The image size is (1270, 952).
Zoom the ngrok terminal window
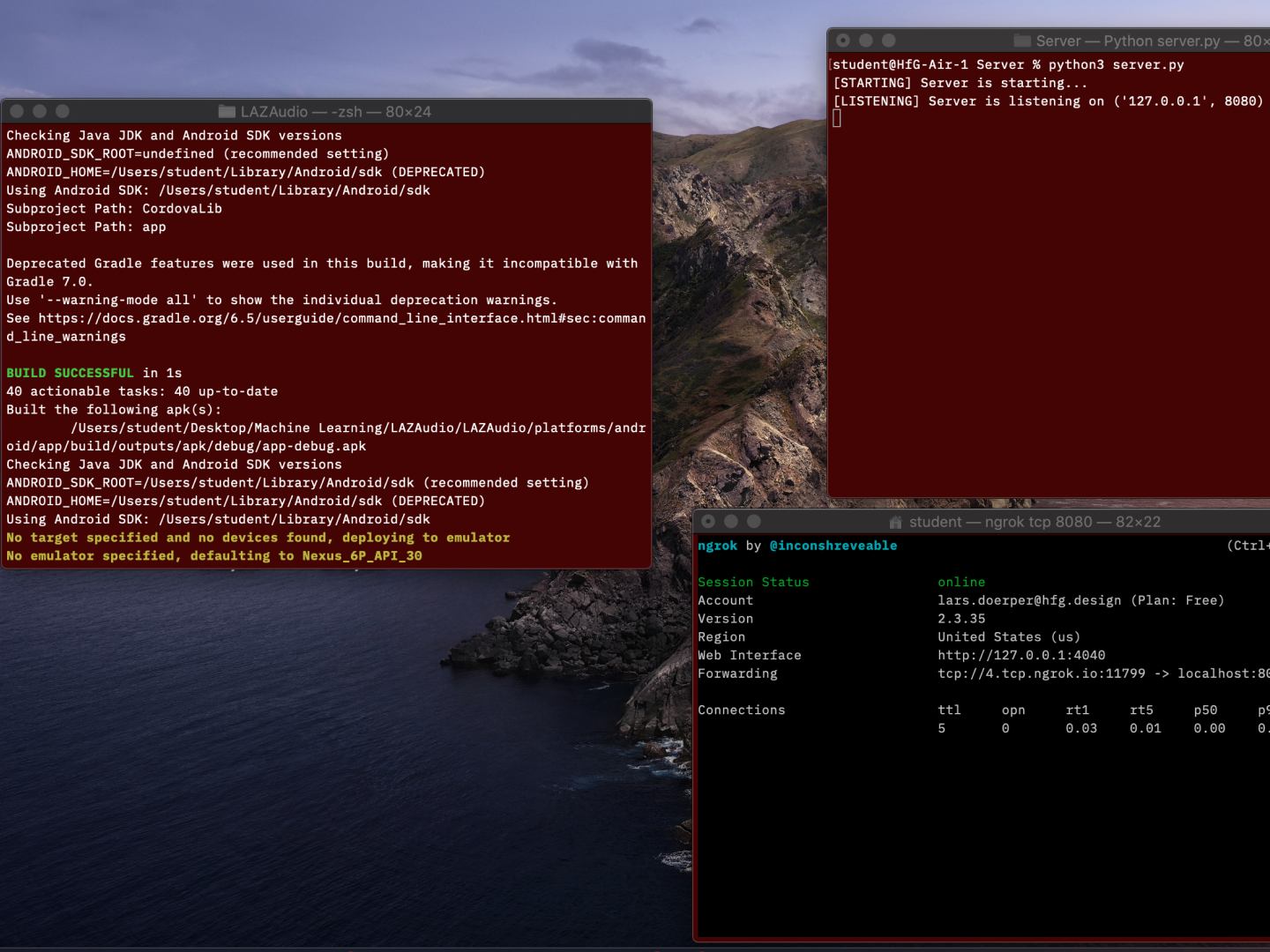[x=754, y=521]
